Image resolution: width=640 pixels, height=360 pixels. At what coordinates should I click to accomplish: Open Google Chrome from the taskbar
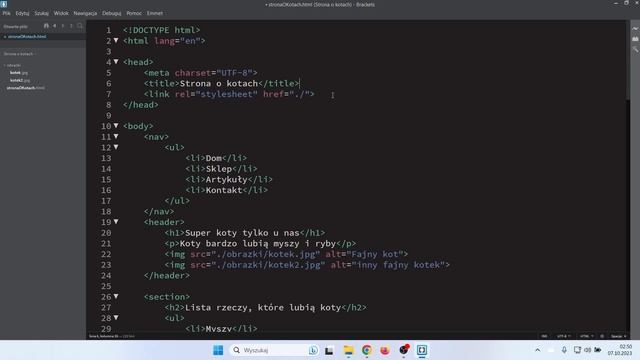click(367, 350)
